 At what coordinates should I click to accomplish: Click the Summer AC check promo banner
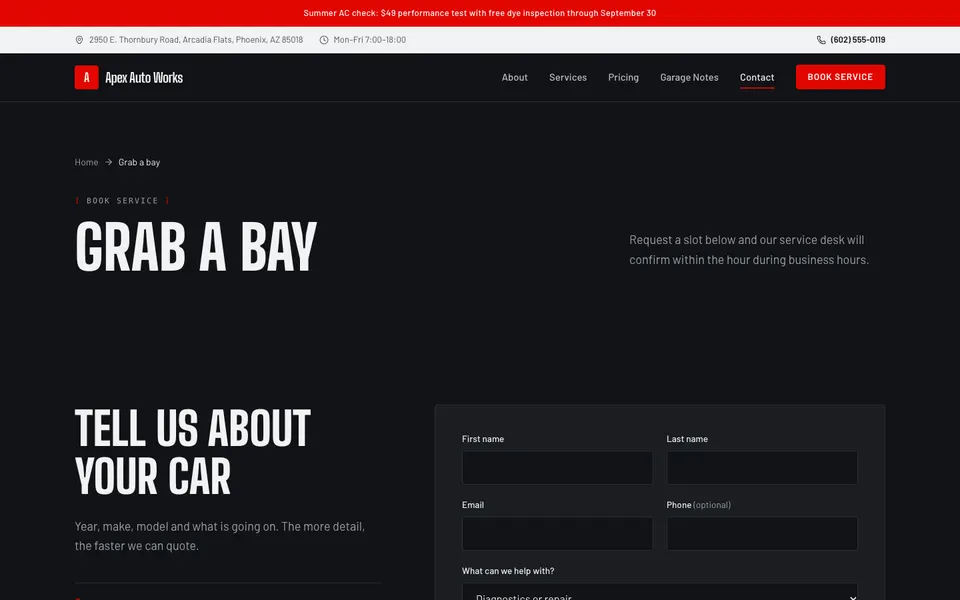click(480, 13)
